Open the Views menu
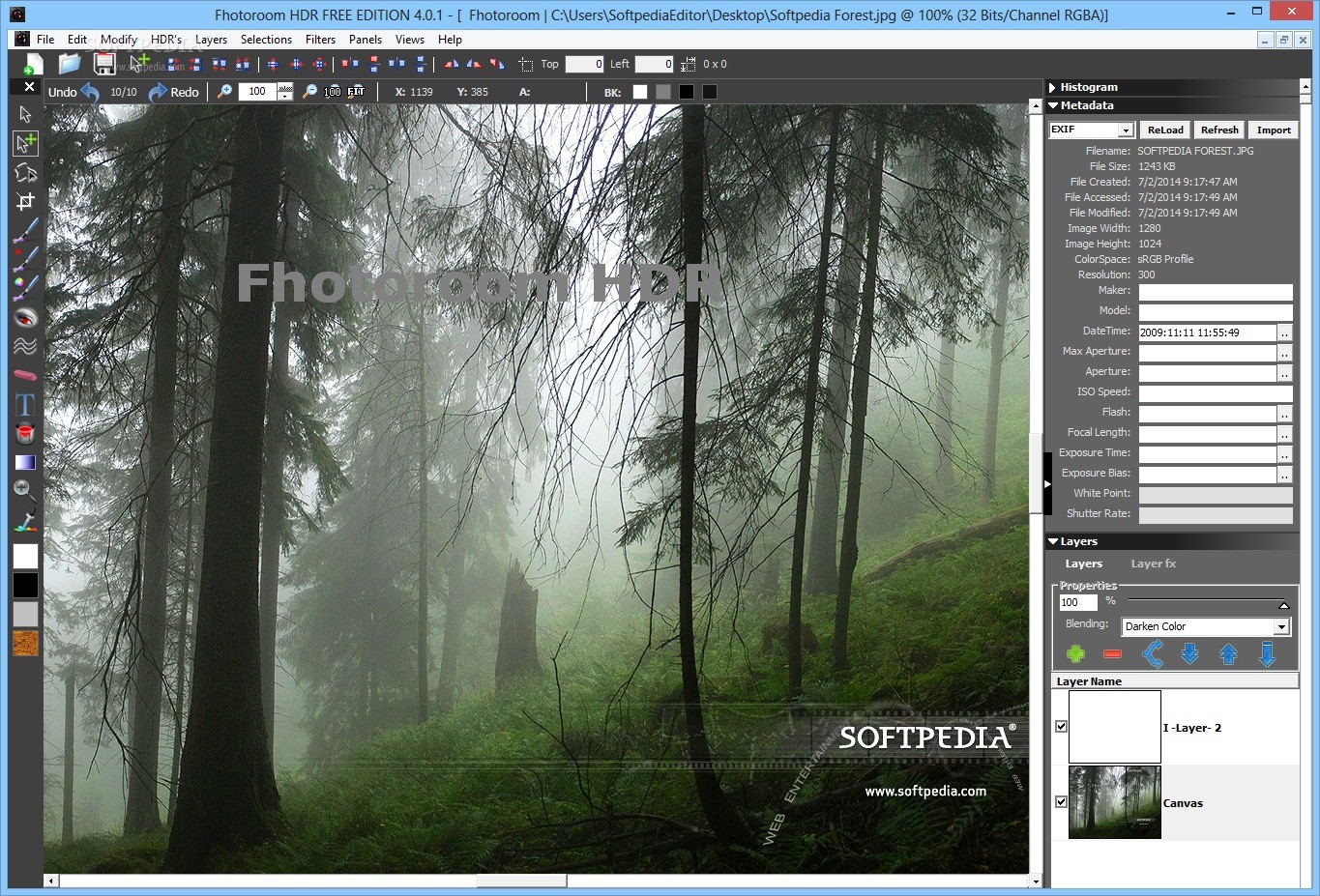The image size is (1320, 896). (x=410, y=40)
